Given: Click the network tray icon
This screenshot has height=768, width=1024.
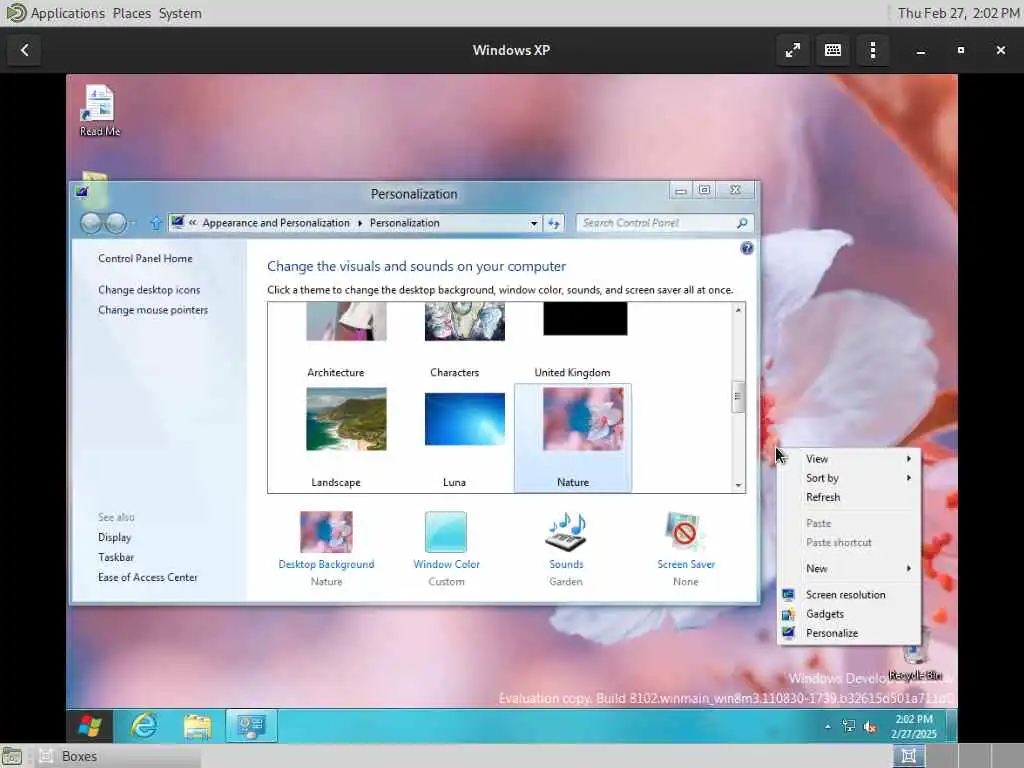Looking at the screenshot, I should pyautogui.click(x=848, y=726).
